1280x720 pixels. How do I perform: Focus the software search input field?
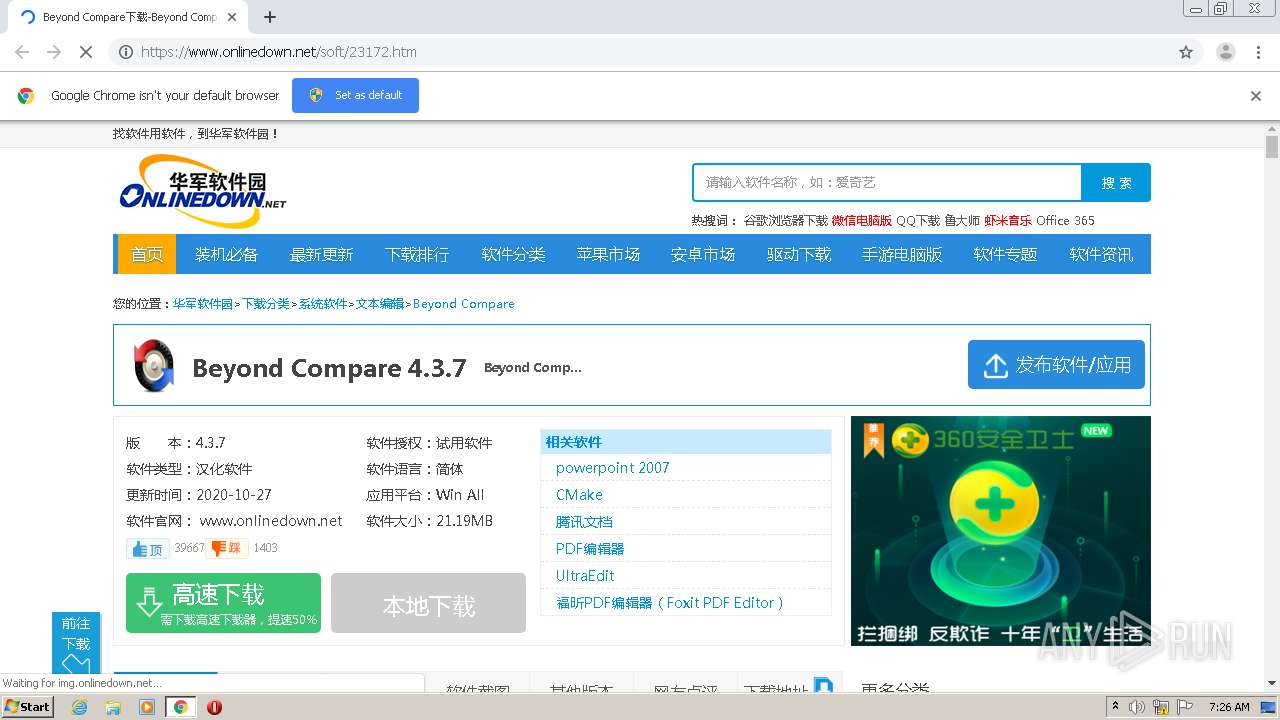[887, 182]
